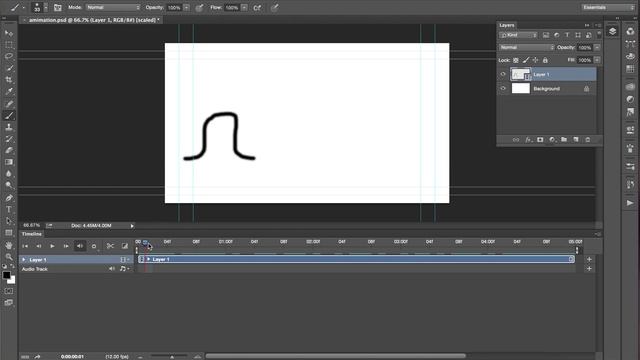Lock all for Layer 1

click(x=545, y=60)
